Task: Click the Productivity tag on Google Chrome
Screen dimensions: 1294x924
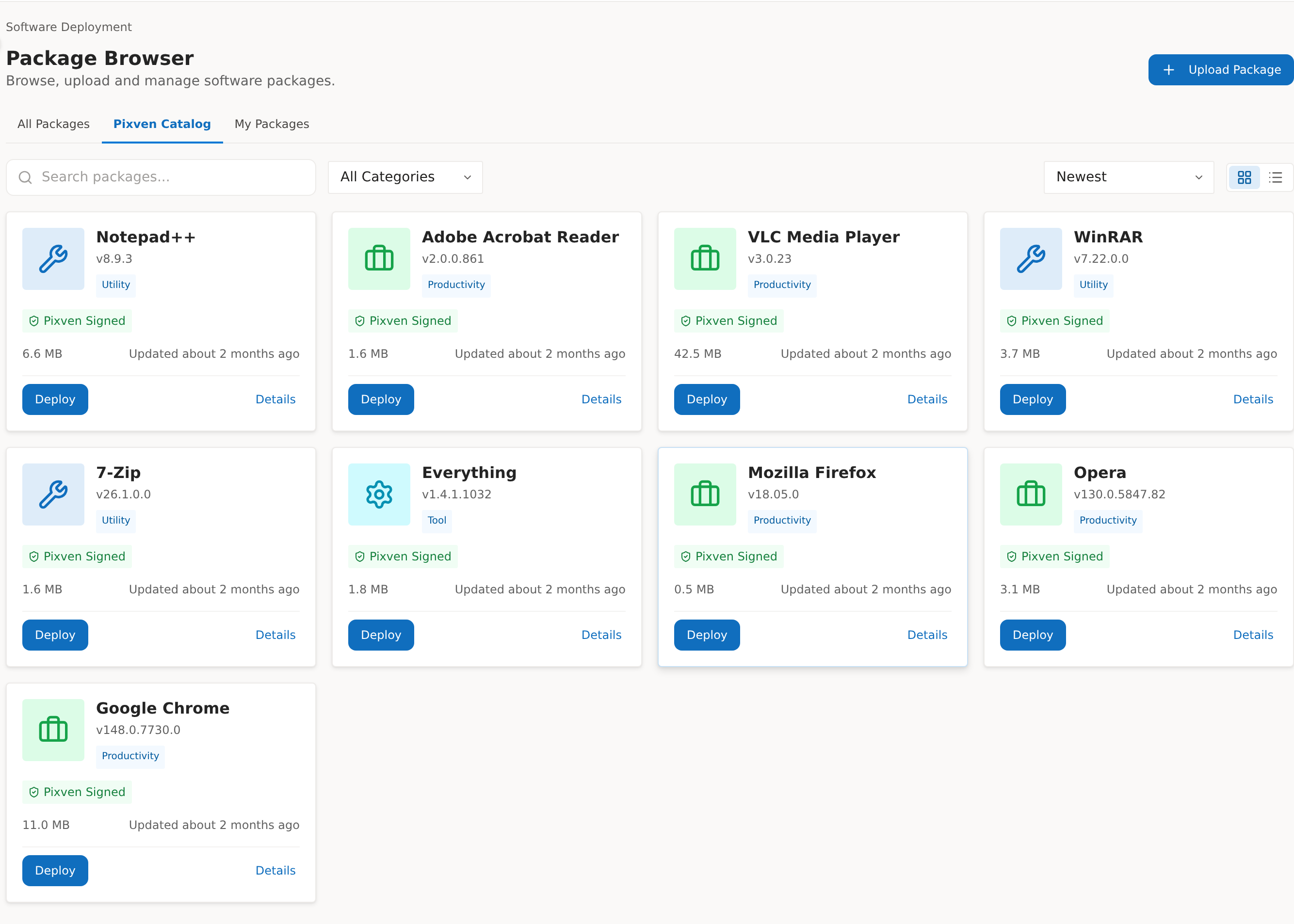Action: (x=130, y=756)
